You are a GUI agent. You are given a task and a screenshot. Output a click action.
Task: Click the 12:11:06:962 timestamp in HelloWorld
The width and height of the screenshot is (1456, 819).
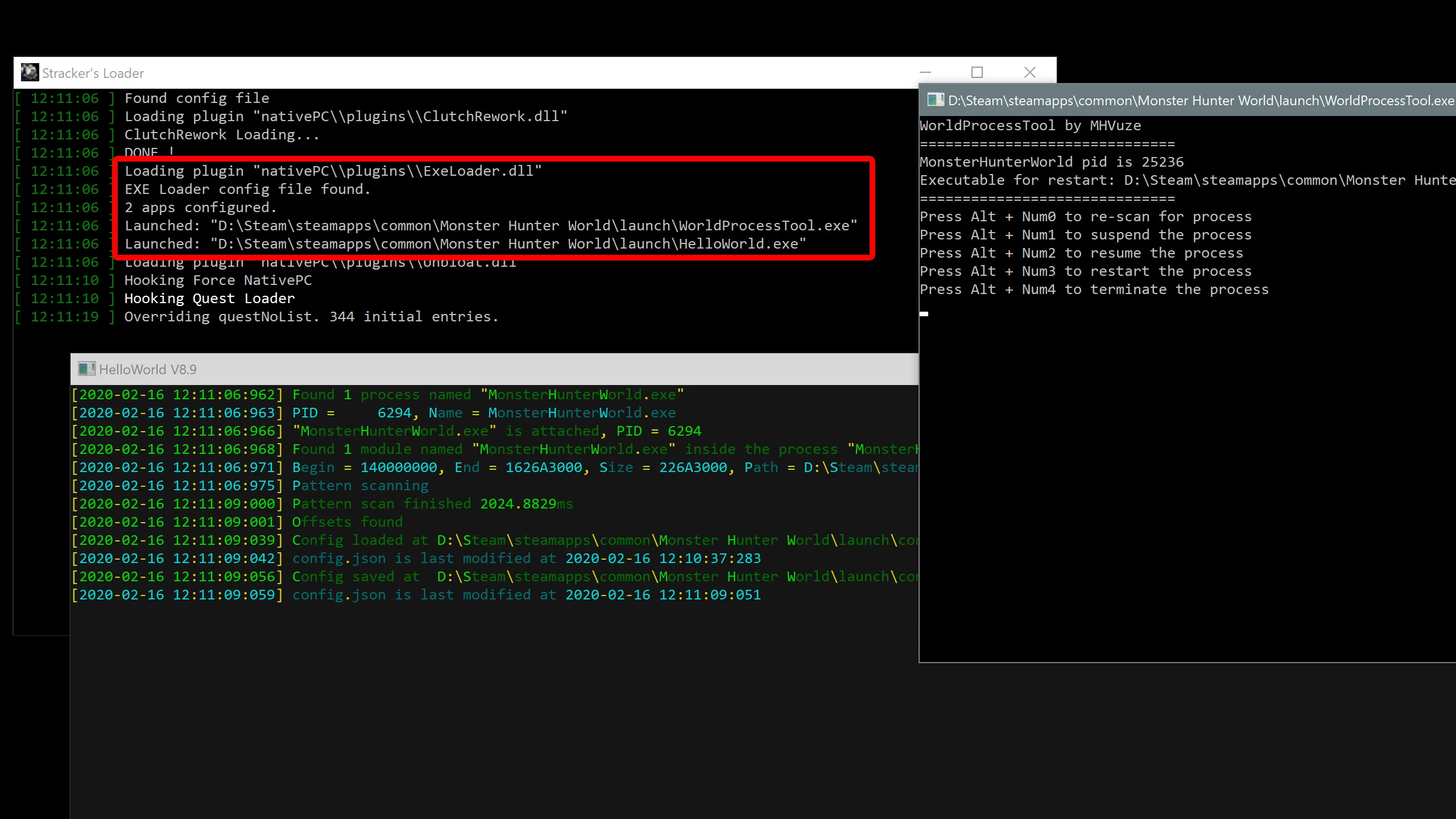pyautogui.click(x=177, y=395)
